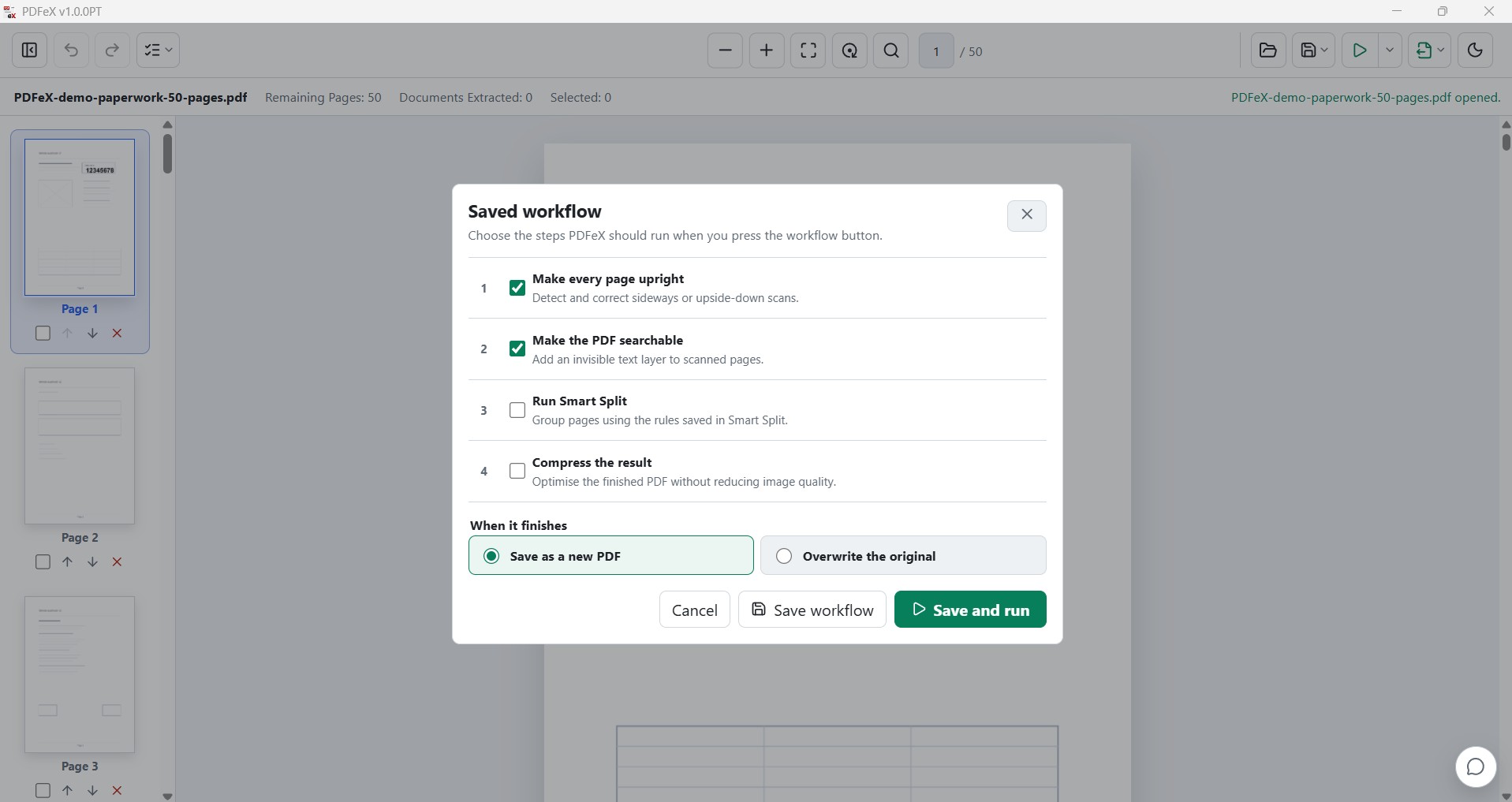
Task: Close the Saved workflow dialog
Action: click(x=1027, y=214)
